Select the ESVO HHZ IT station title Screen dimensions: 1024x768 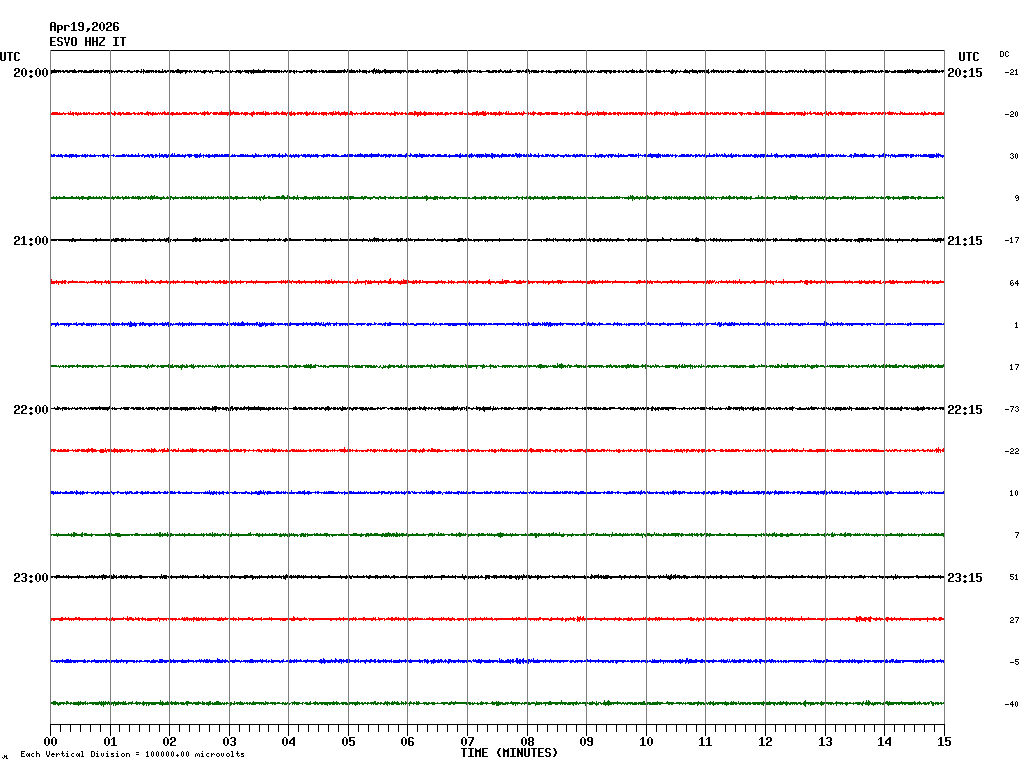point(88,42)
